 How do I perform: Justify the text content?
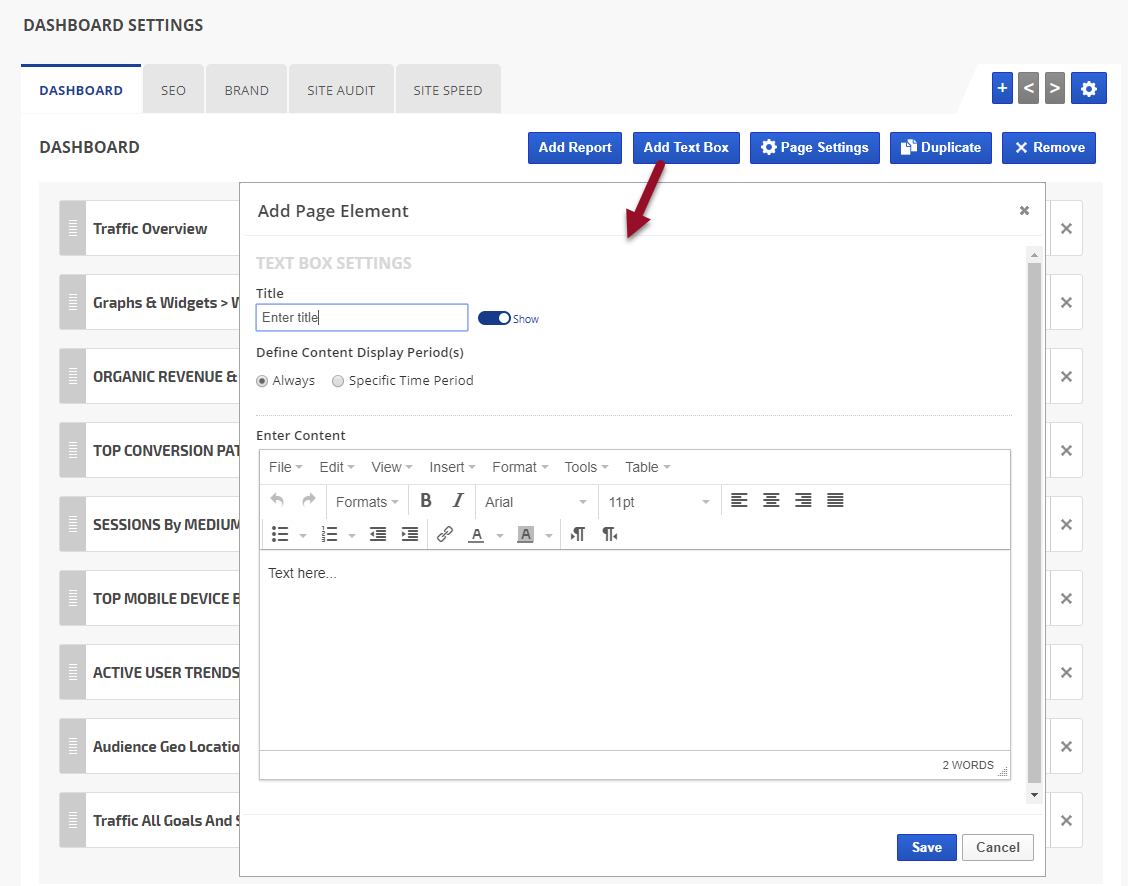click(835, 501)
